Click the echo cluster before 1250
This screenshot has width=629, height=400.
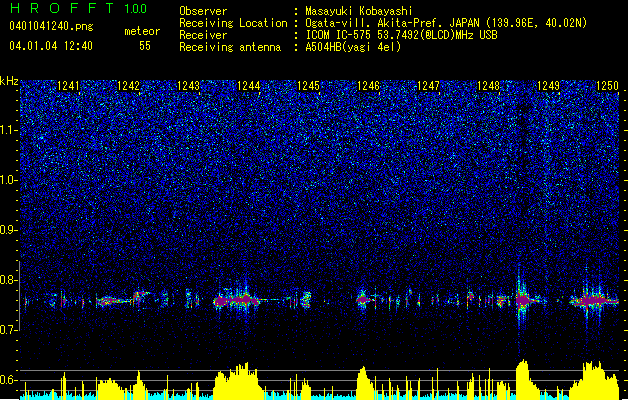coord(594,301)
